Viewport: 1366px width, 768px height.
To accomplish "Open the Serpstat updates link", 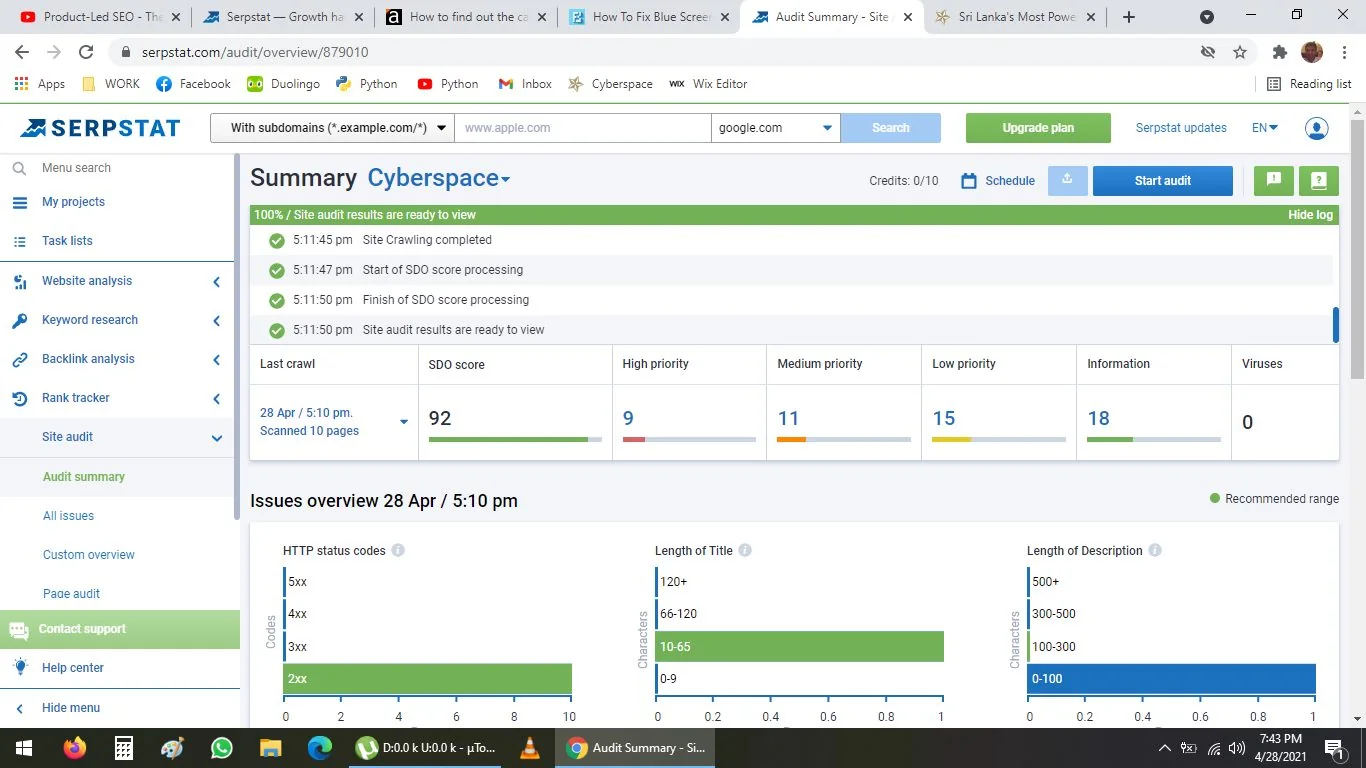I will (x=1181, y=128).
